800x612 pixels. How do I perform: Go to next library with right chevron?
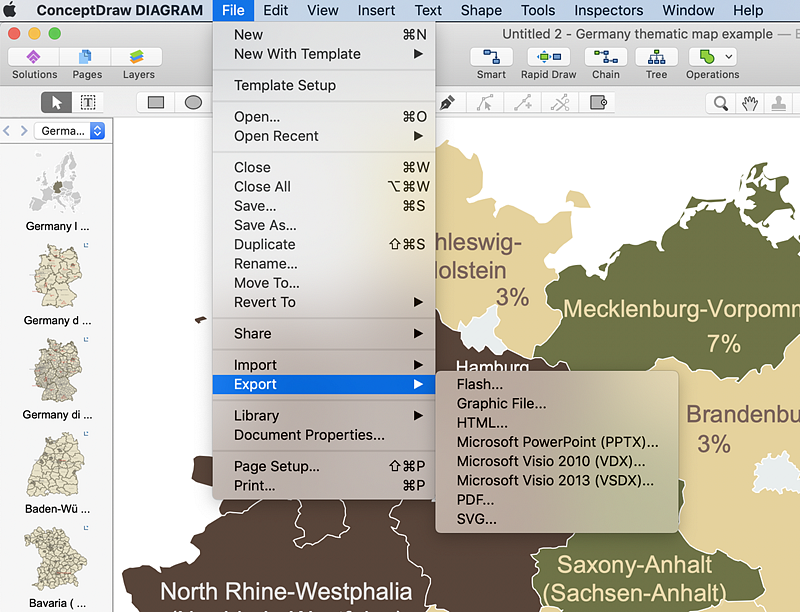click(24, 131)
